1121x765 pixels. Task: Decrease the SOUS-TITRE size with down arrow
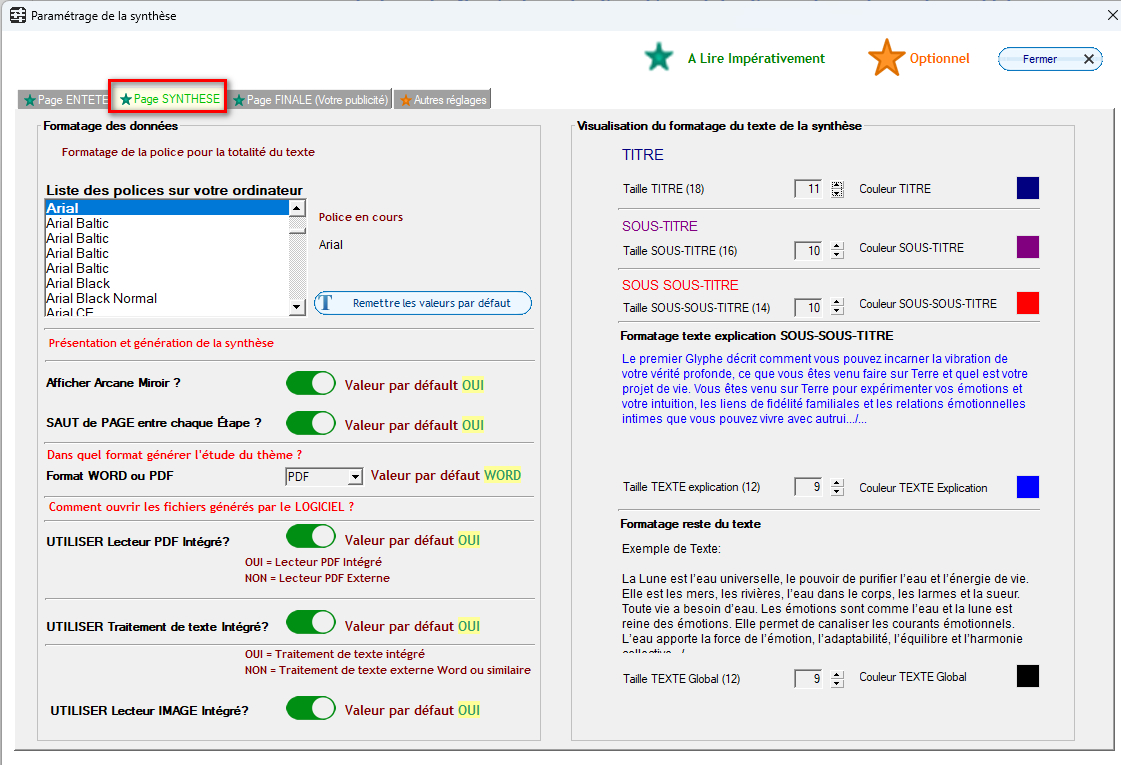coord(837,255)
